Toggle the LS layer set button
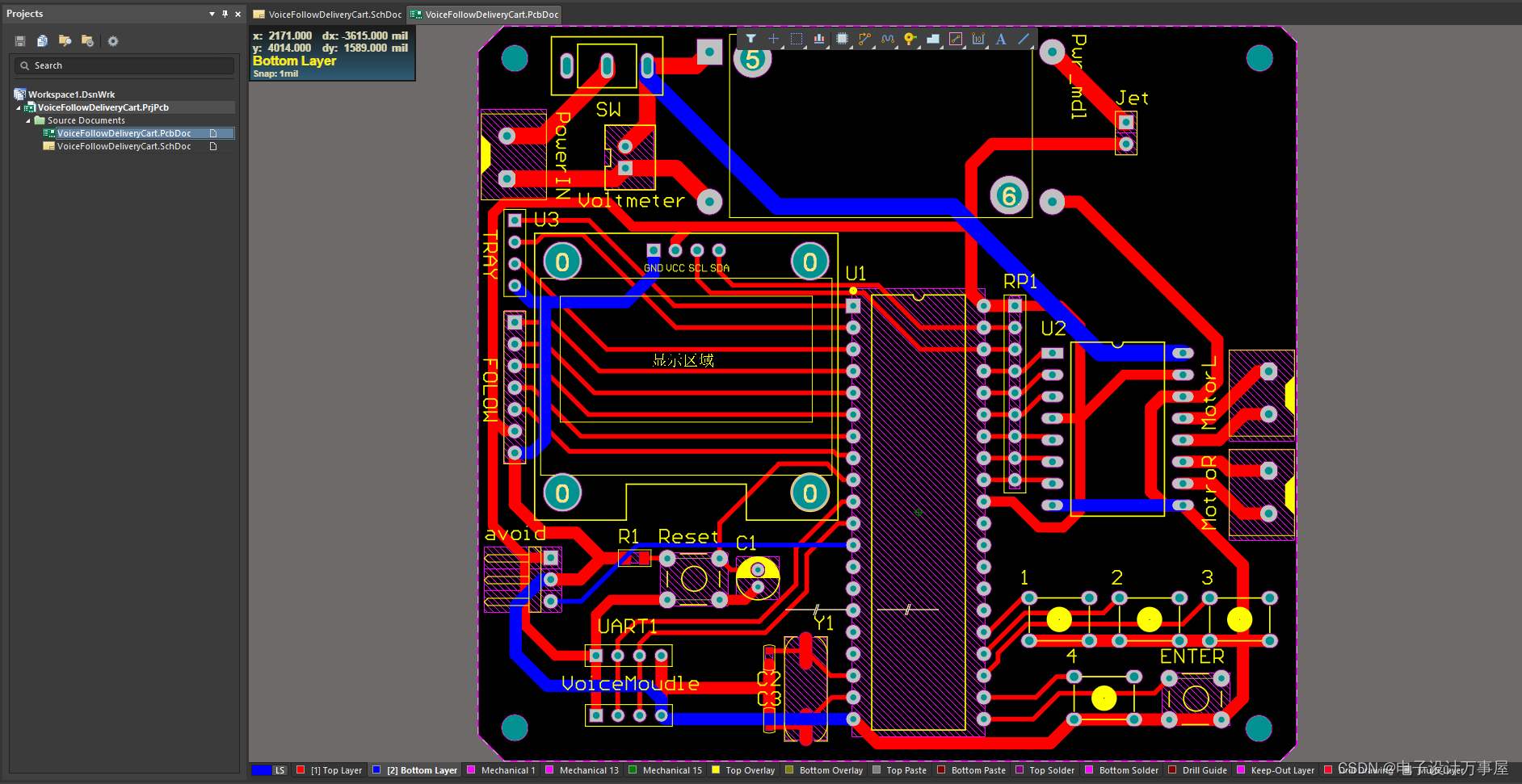 (x=280, y=770)
